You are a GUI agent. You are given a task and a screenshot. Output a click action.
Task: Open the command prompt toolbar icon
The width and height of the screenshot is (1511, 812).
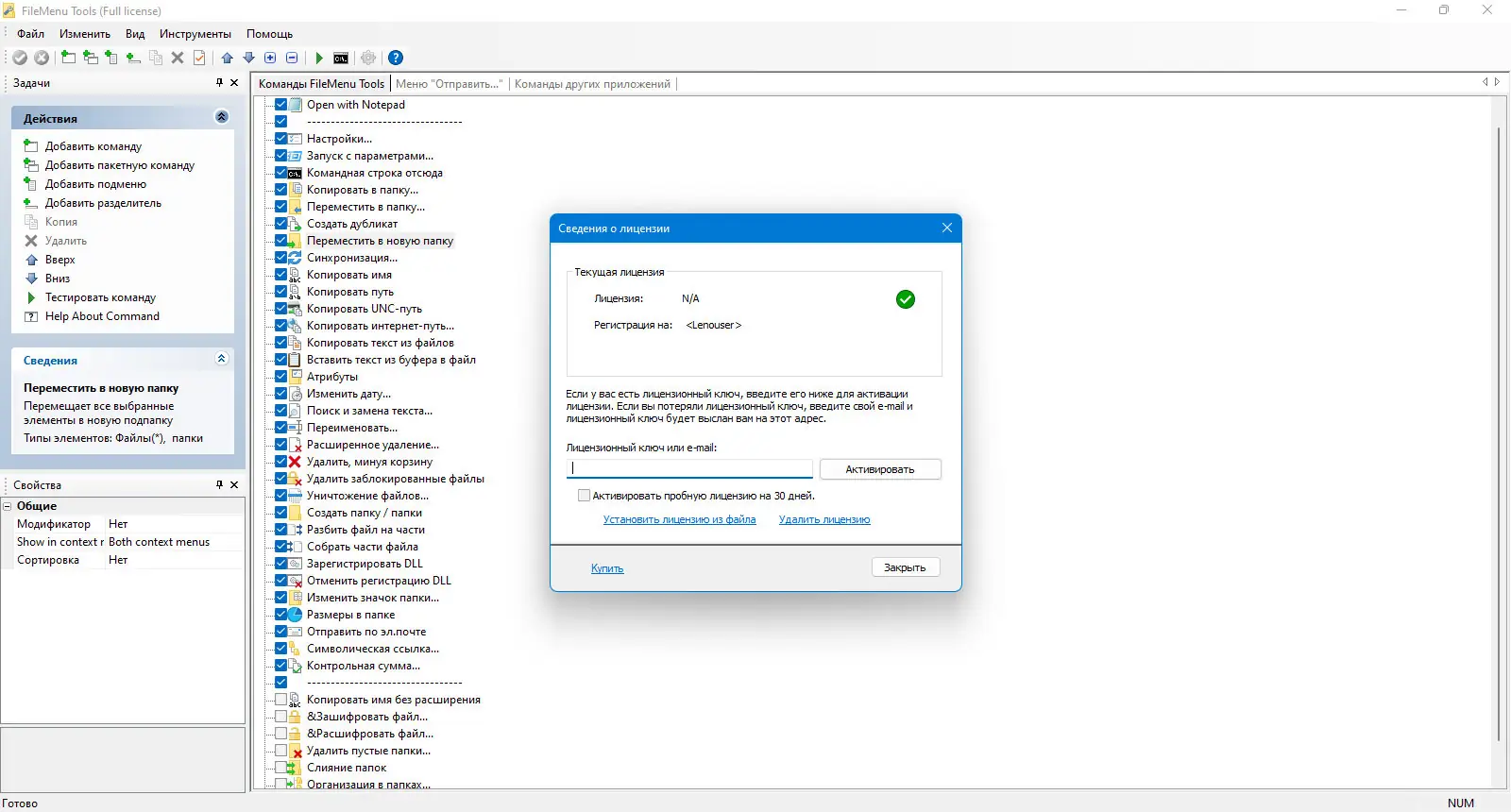pos(341,58)
